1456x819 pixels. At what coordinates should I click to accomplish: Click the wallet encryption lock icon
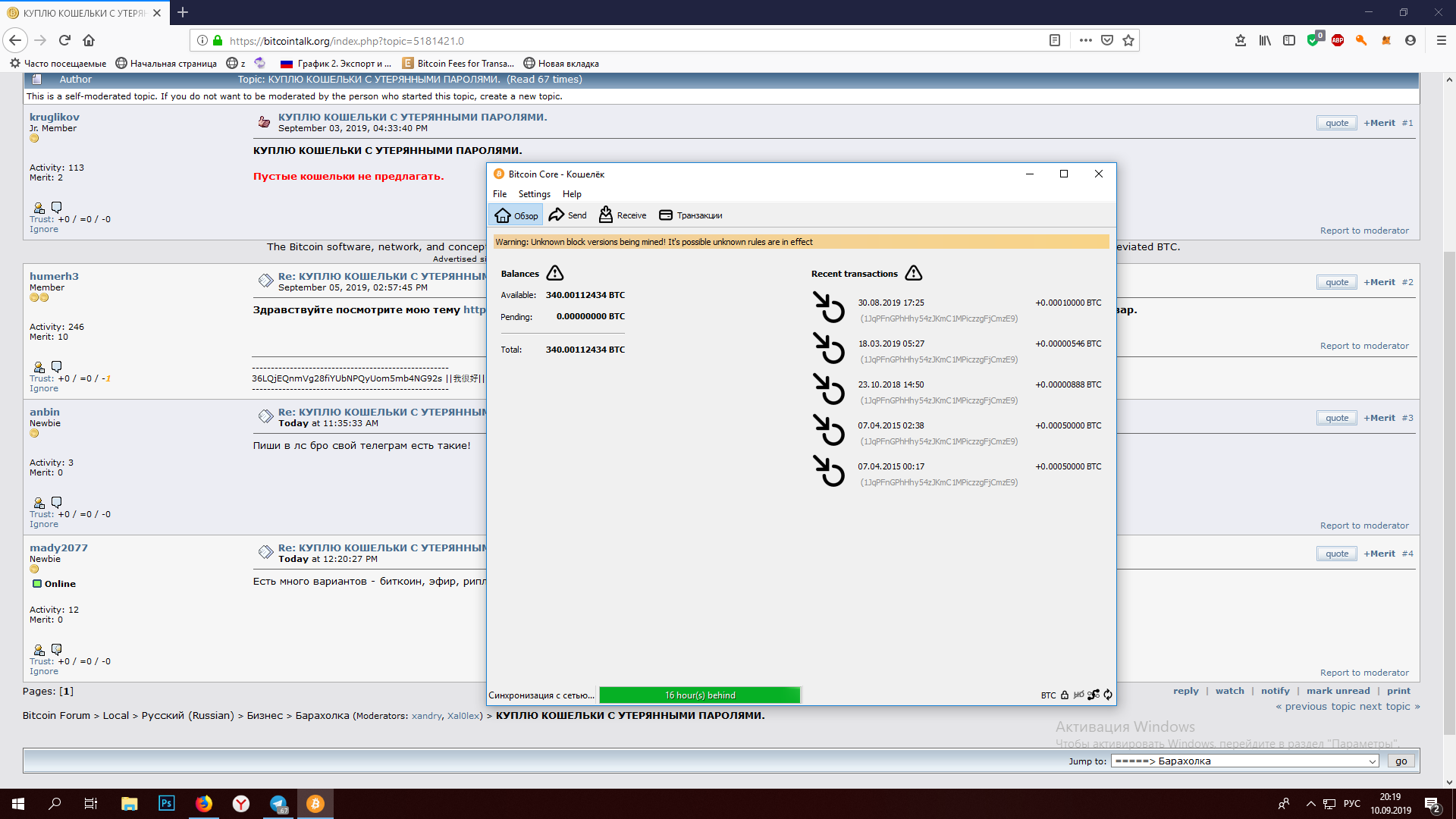[1065, 695]
